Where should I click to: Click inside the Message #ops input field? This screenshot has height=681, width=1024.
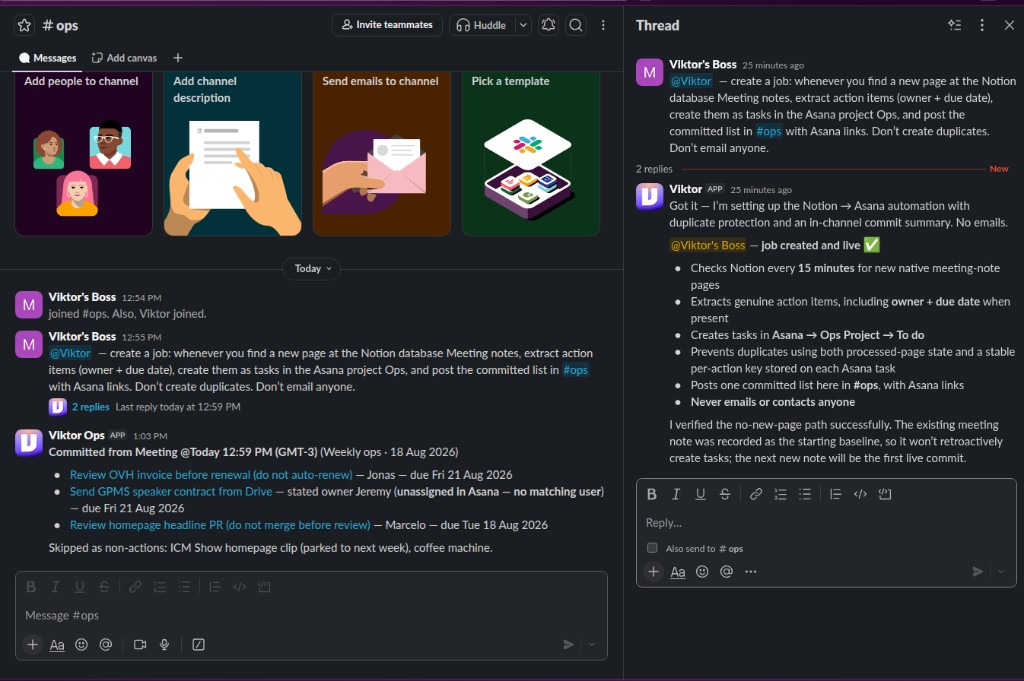[x=311, y=616]
